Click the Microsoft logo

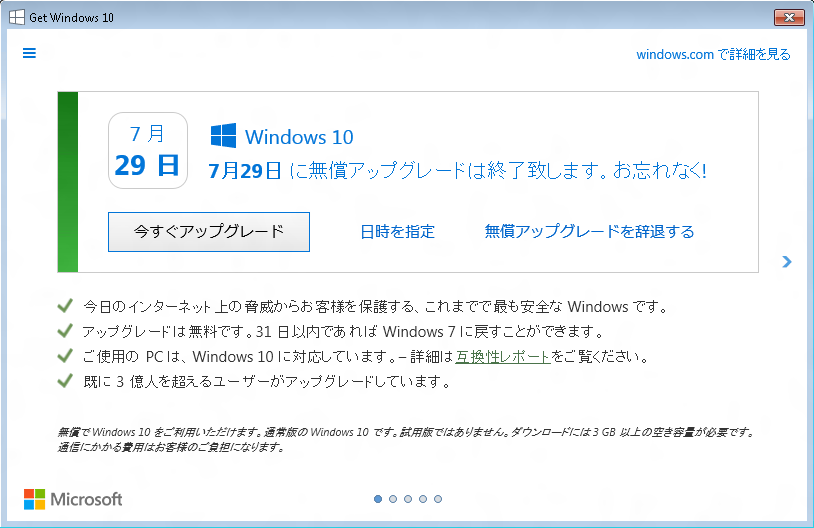click(x=73, y=499)
